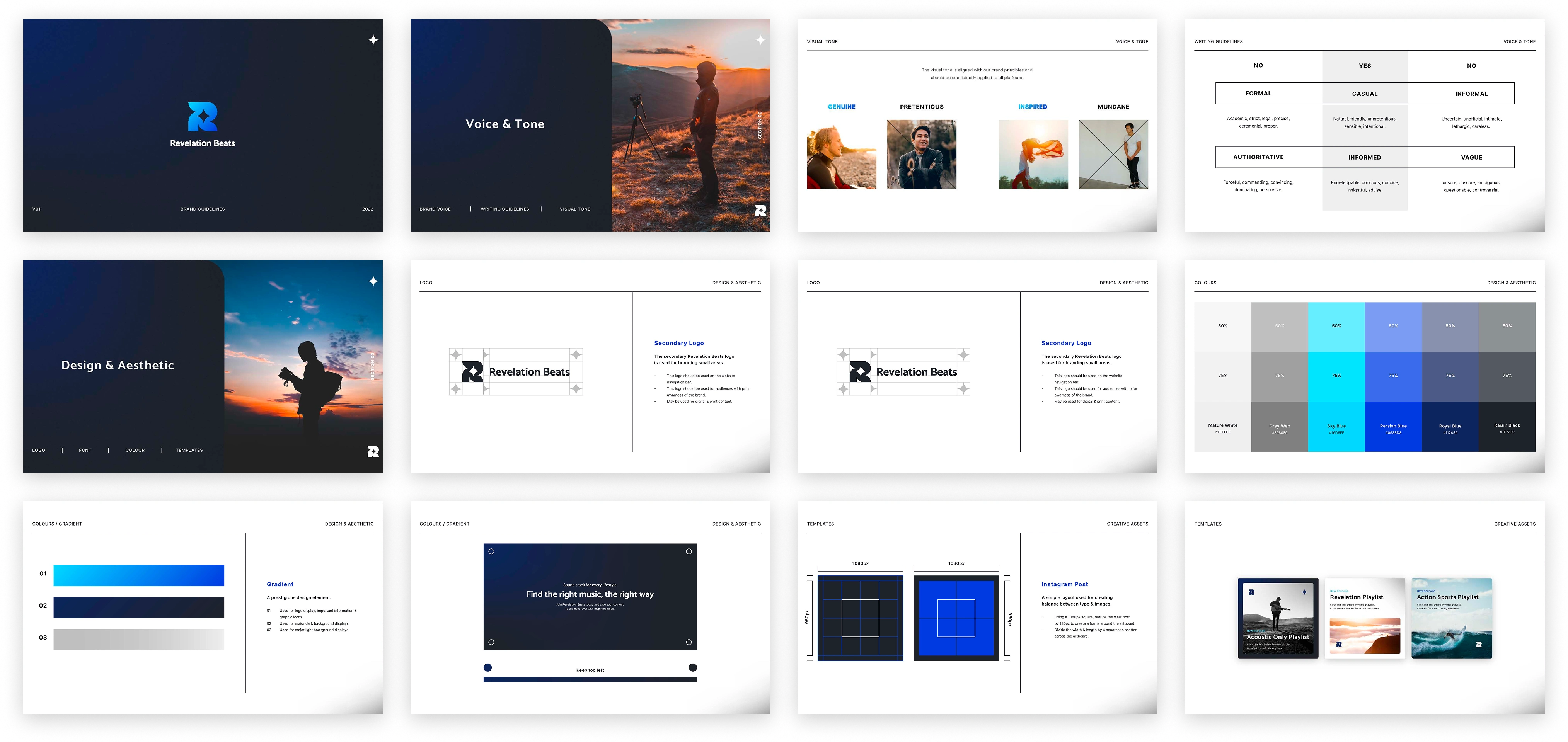Click white R logo on the Voice & Tone slide
Image resolution: width=1568 pixels, height=742 pixels.
pos(760,211)
